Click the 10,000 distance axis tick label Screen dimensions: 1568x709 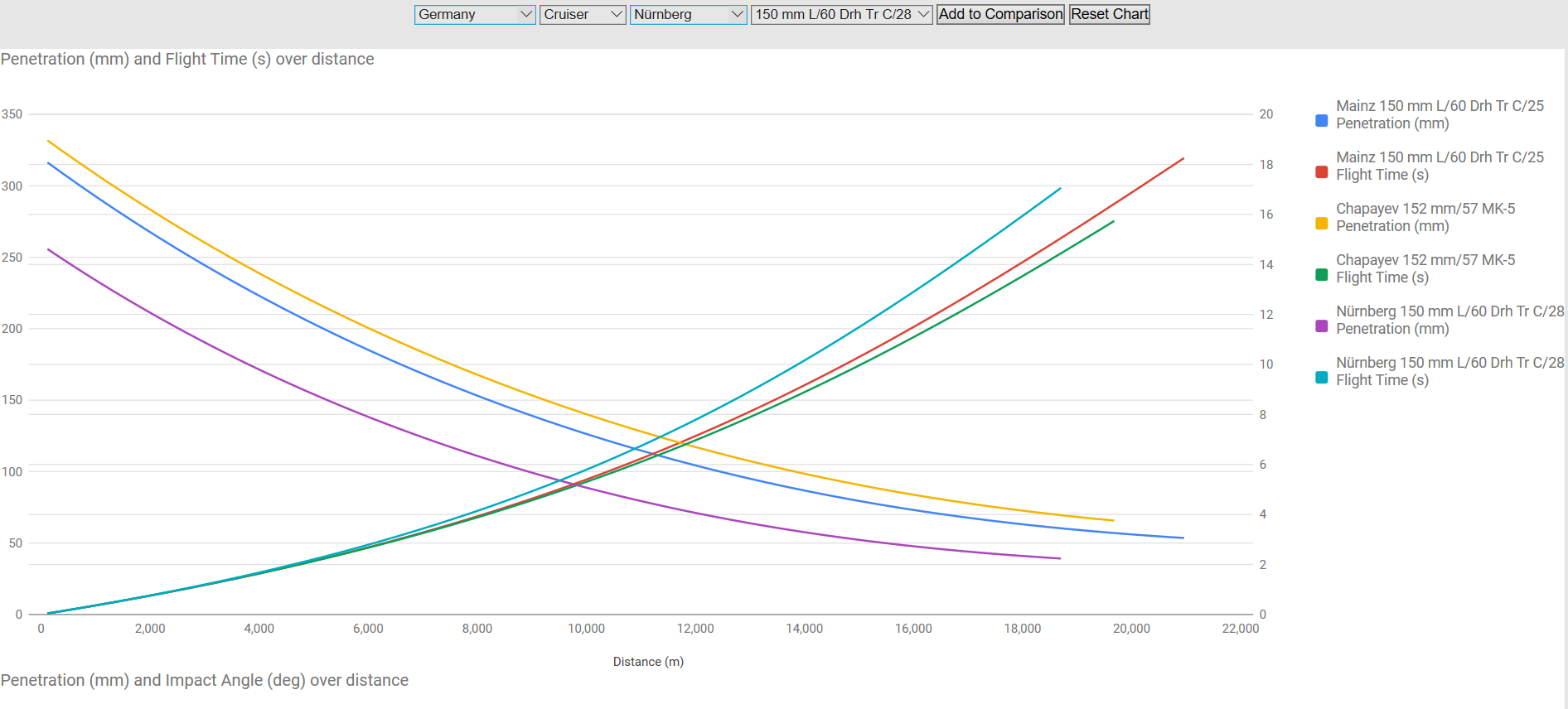[x=586, y=629]
